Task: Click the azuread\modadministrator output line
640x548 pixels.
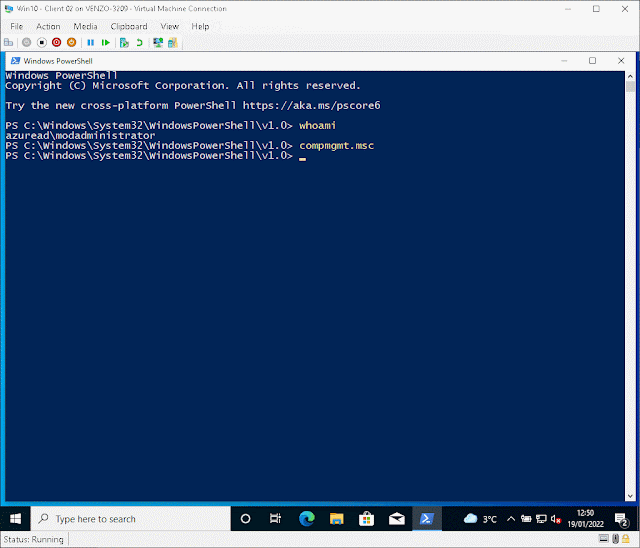Action: point(80,135)
